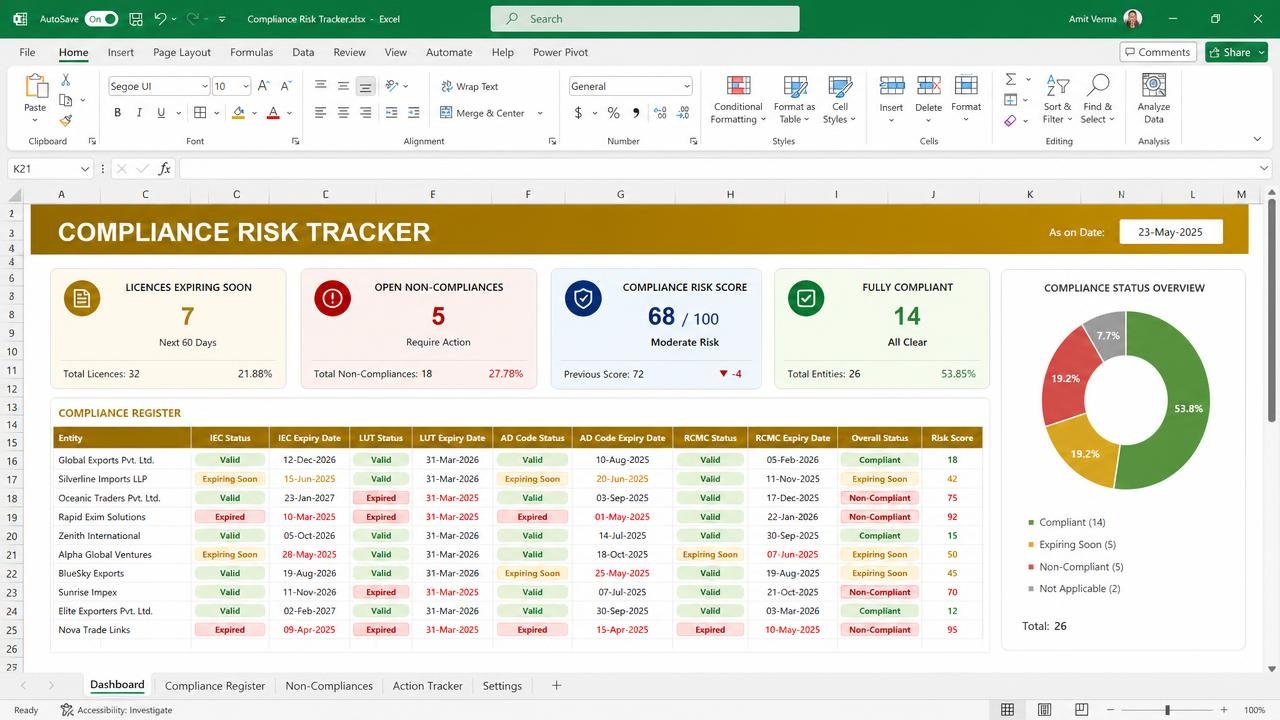Viewport: 1280px width, 720px height.
Task: Expand the Name Box dropdown
Action: [85, 169]
